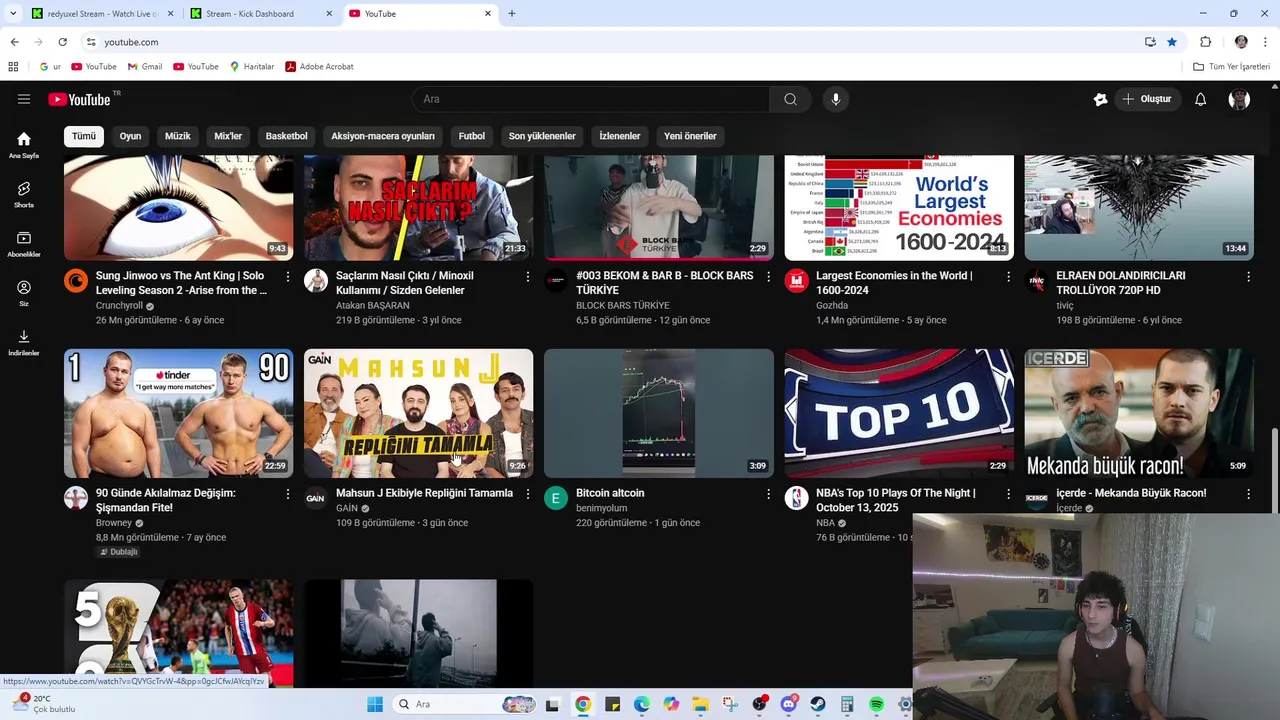
Task: Open options for Mahsun J video
Action: click(528, 494)
